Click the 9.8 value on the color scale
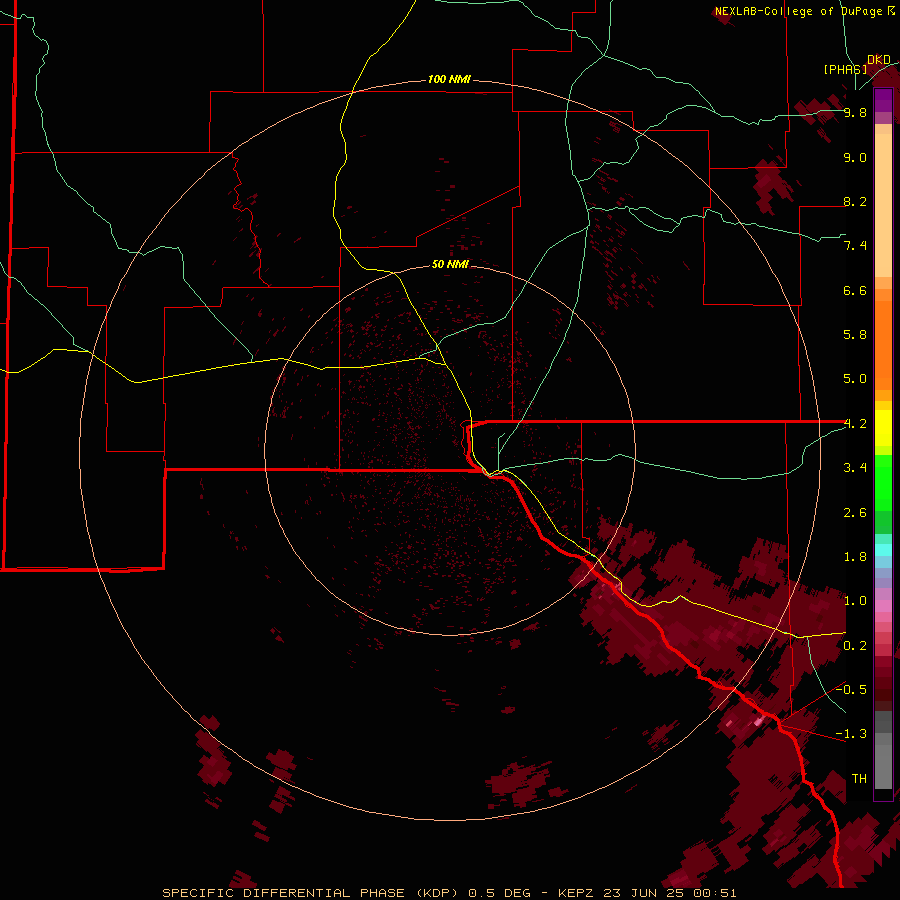The height and width of the screenshot is (900, 900). click(x=855, y=112)
